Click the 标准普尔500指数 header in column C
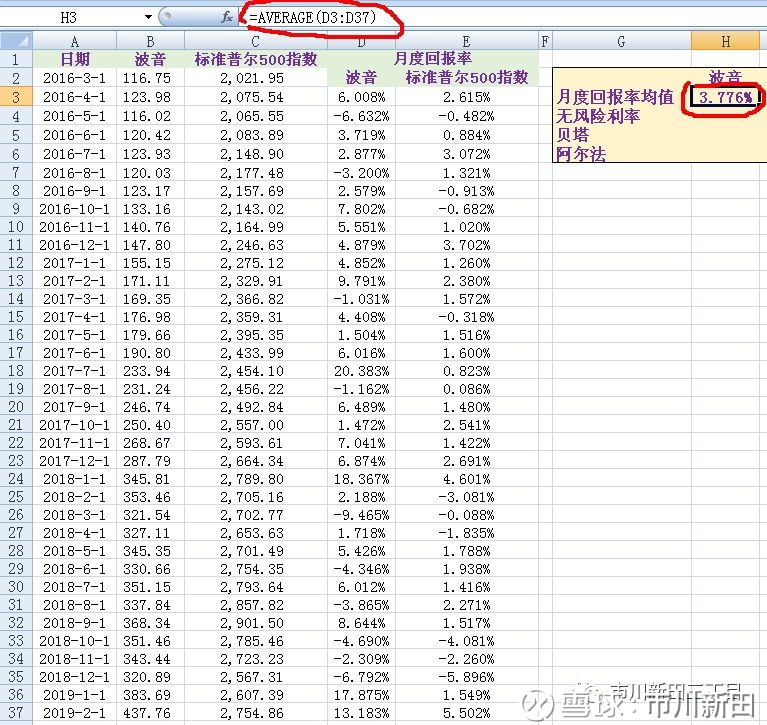 [x=256, y=59]
